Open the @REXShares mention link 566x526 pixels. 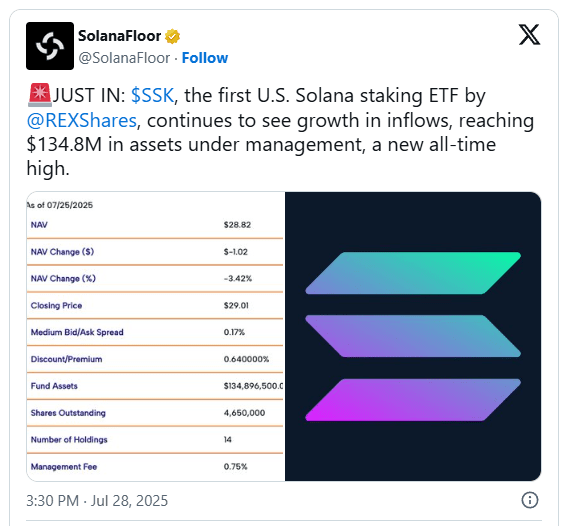tap(82, 121)
